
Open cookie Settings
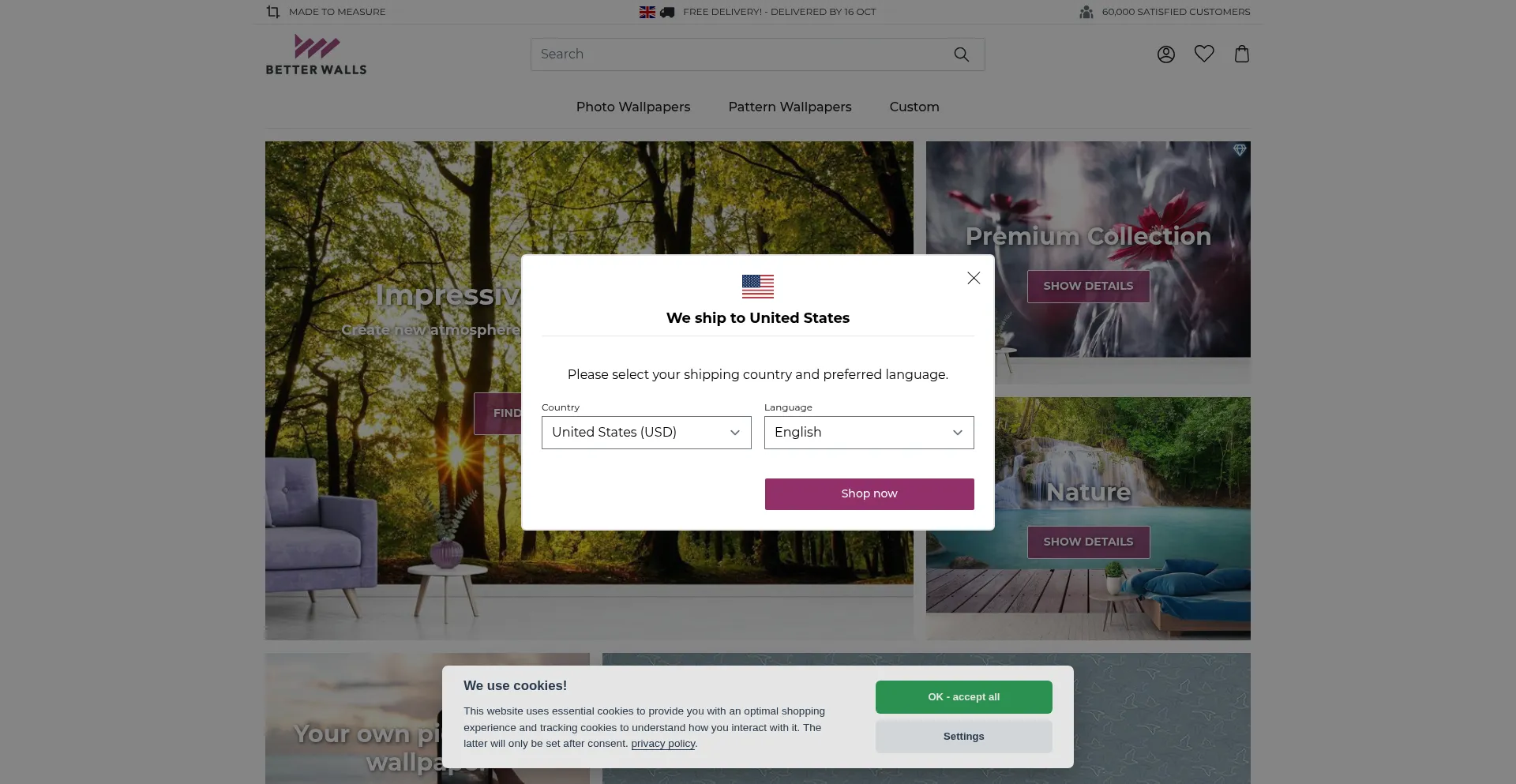[964, 737]
